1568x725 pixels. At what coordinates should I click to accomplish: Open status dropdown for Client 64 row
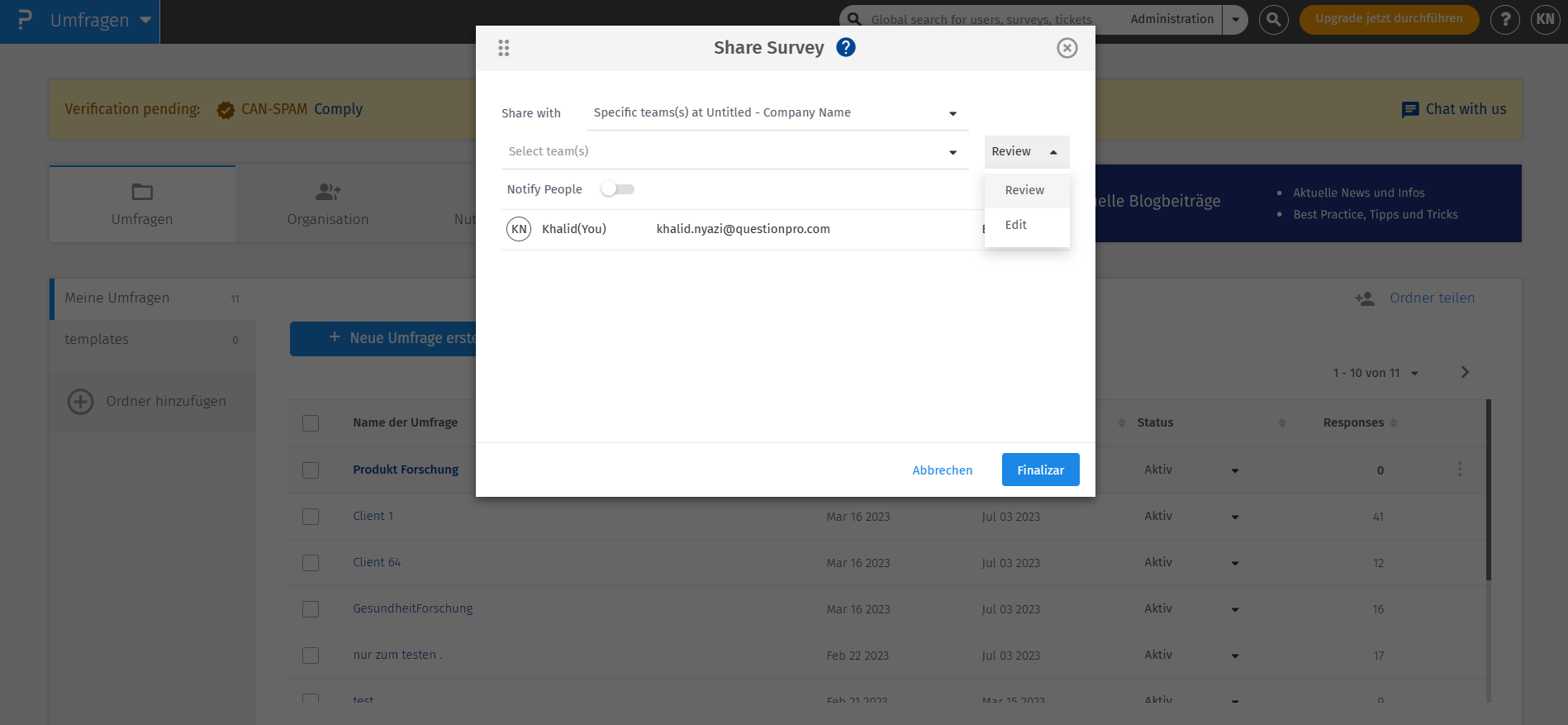1235,563
